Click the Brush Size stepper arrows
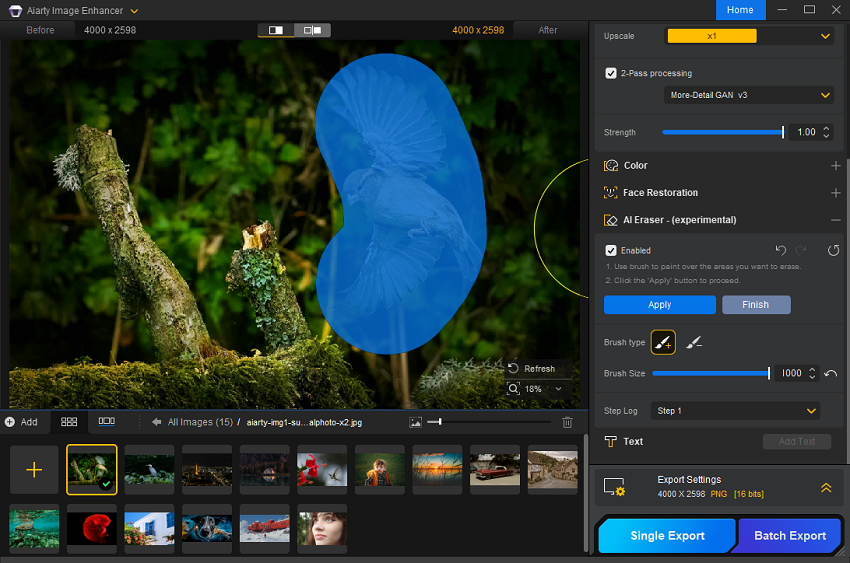This screenshot has width=850, height=563. click(812, 373)
